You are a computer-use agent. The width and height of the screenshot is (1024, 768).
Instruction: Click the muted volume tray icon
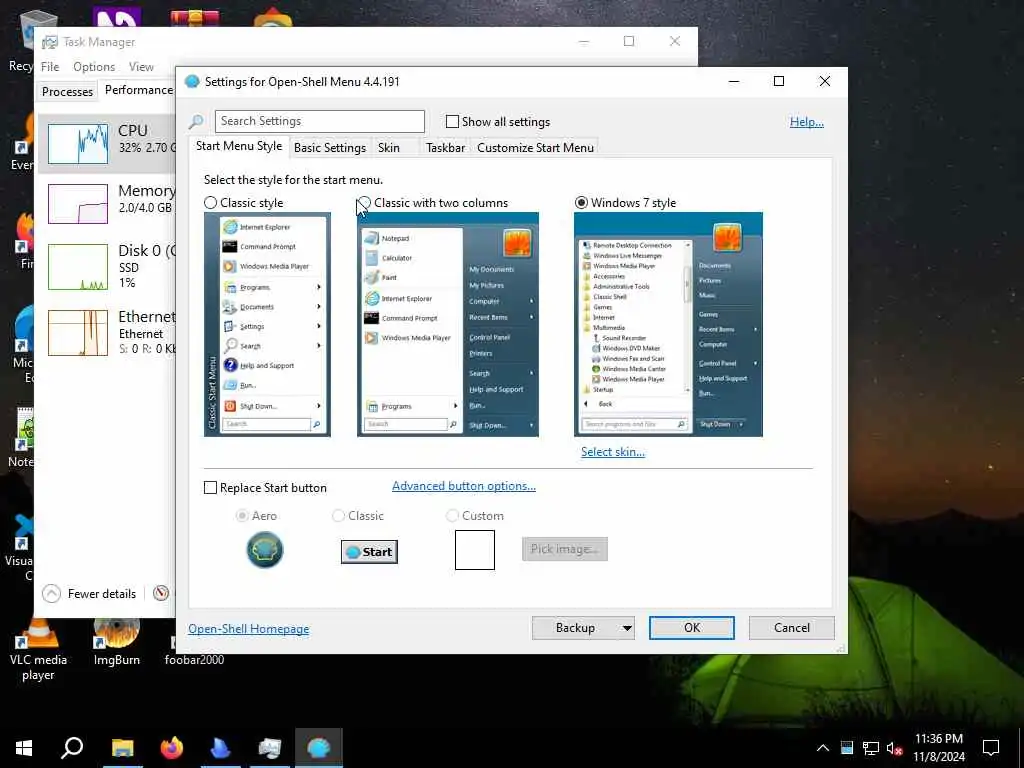(894, 748)
